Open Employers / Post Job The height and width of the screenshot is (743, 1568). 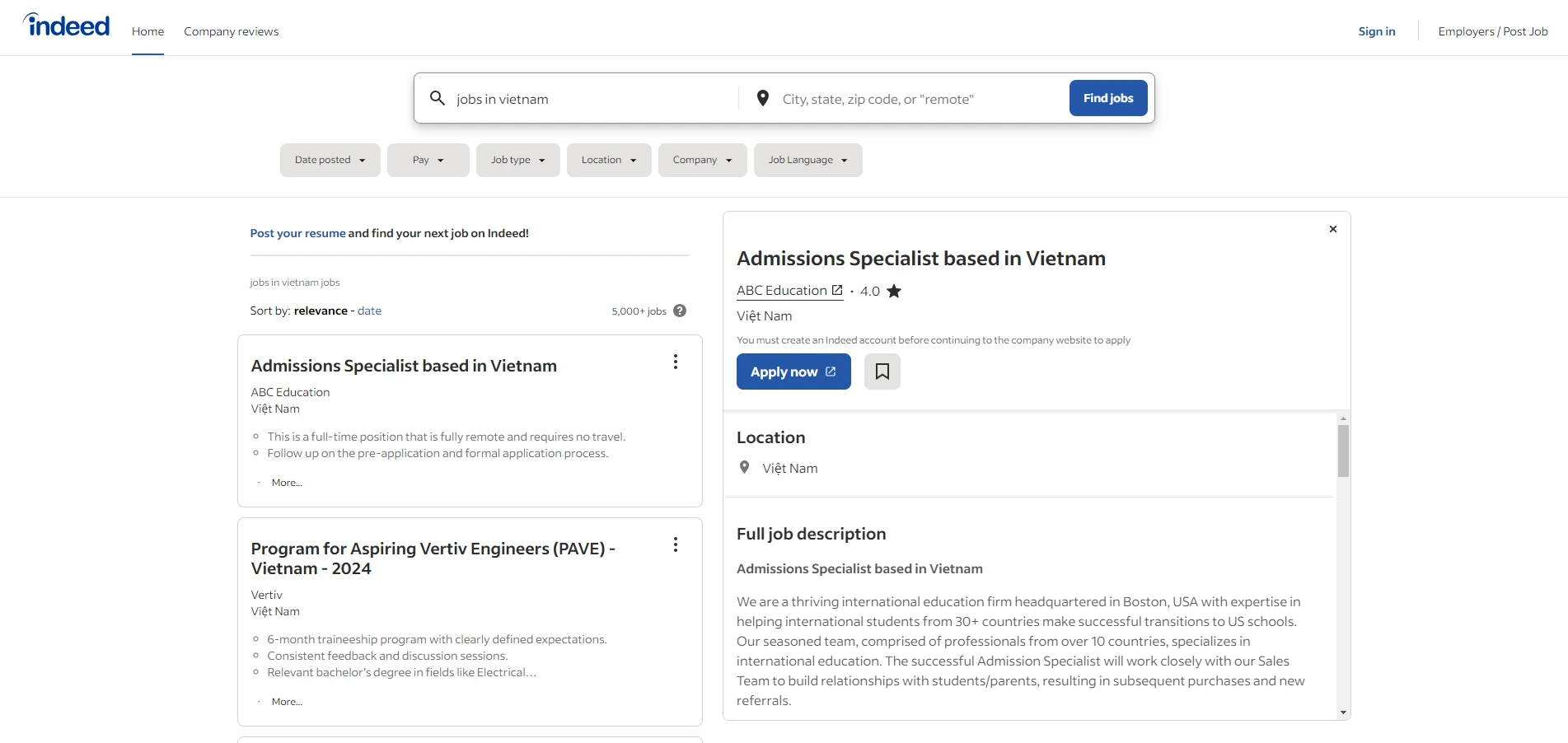click(x=1493, y=31)
